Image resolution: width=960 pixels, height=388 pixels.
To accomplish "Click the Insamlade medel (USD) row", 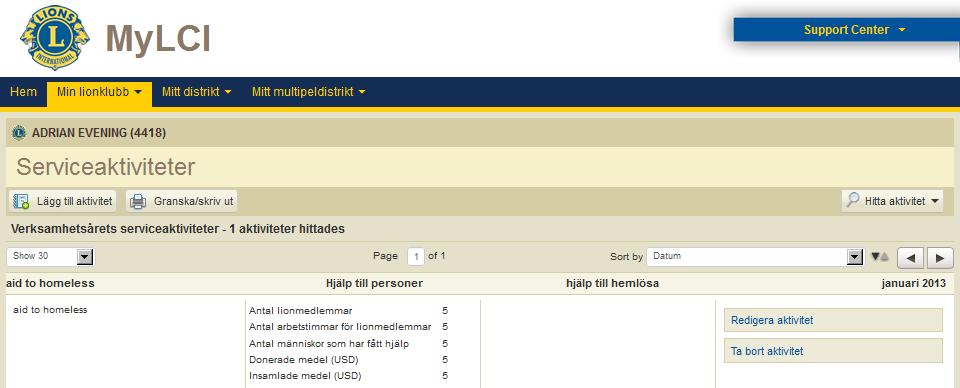I will [x=348, y=375].
